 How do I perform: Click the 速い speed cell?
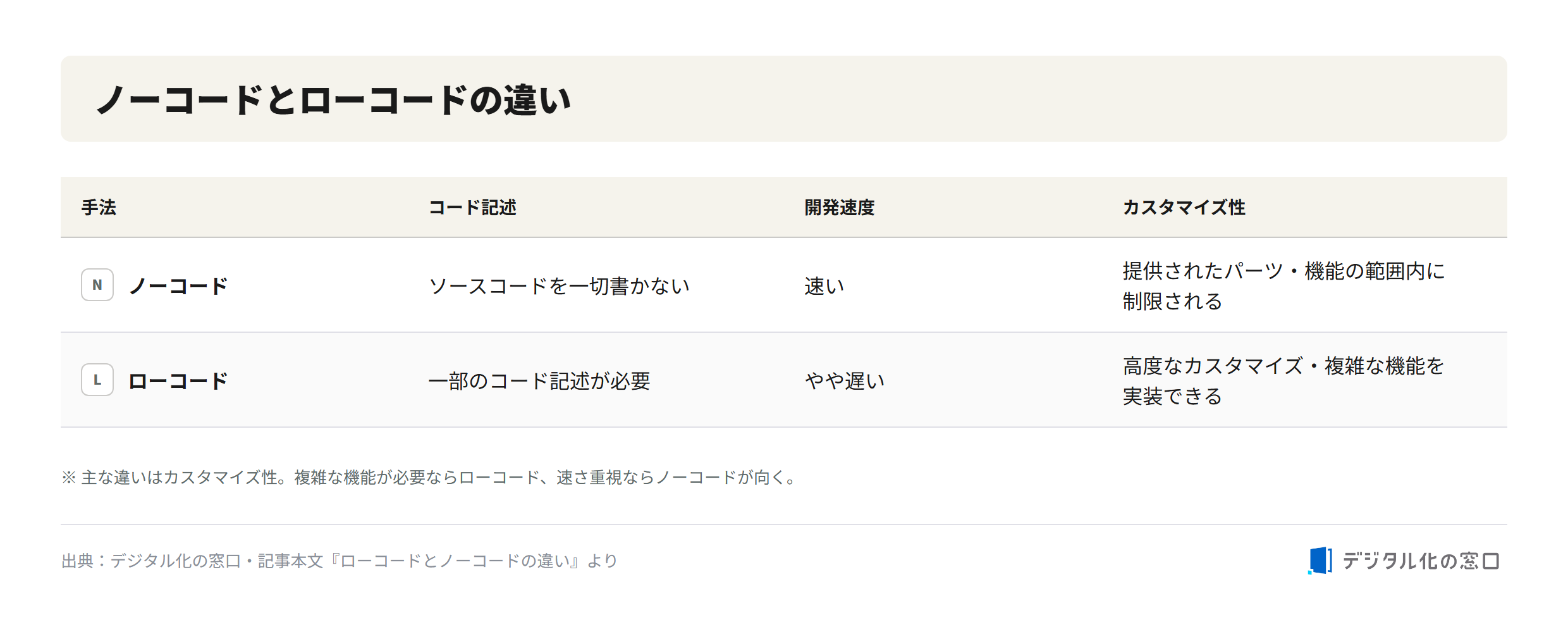(x=824, y=286)
